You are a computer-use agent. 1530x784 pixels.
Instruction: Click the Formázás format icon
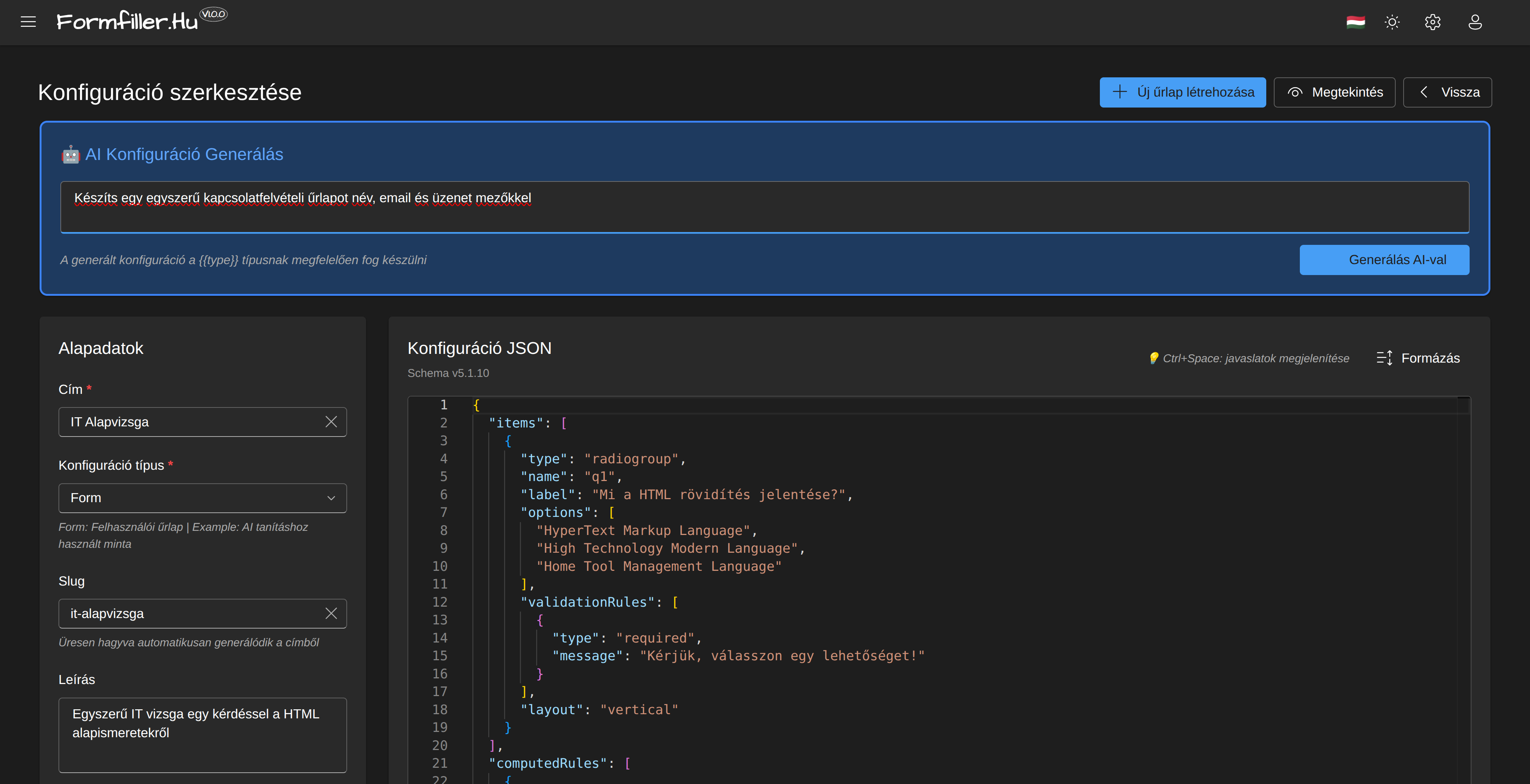tap(1384, 358)
